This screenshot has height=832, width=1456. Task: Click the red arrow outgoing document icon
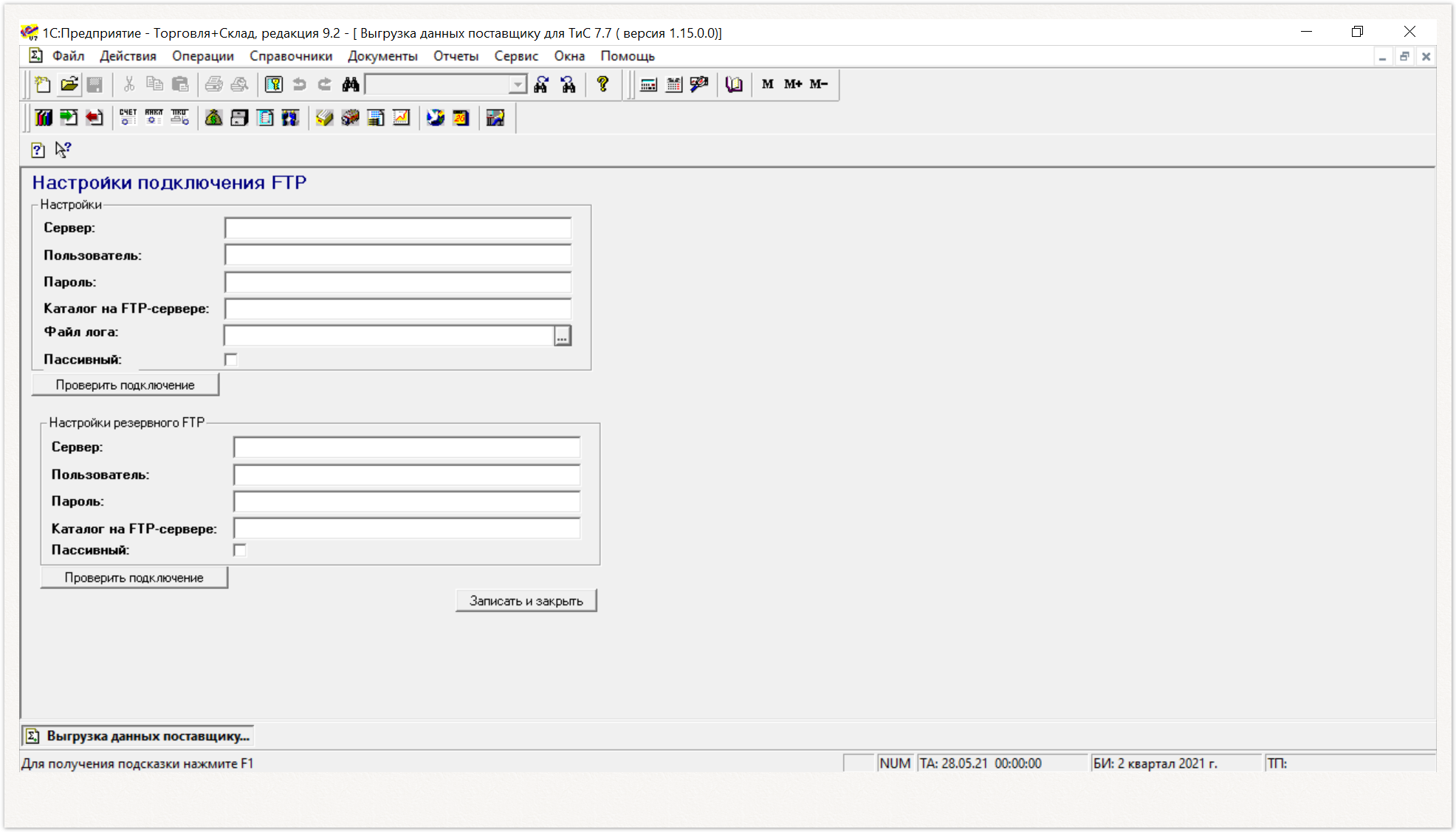94,117
